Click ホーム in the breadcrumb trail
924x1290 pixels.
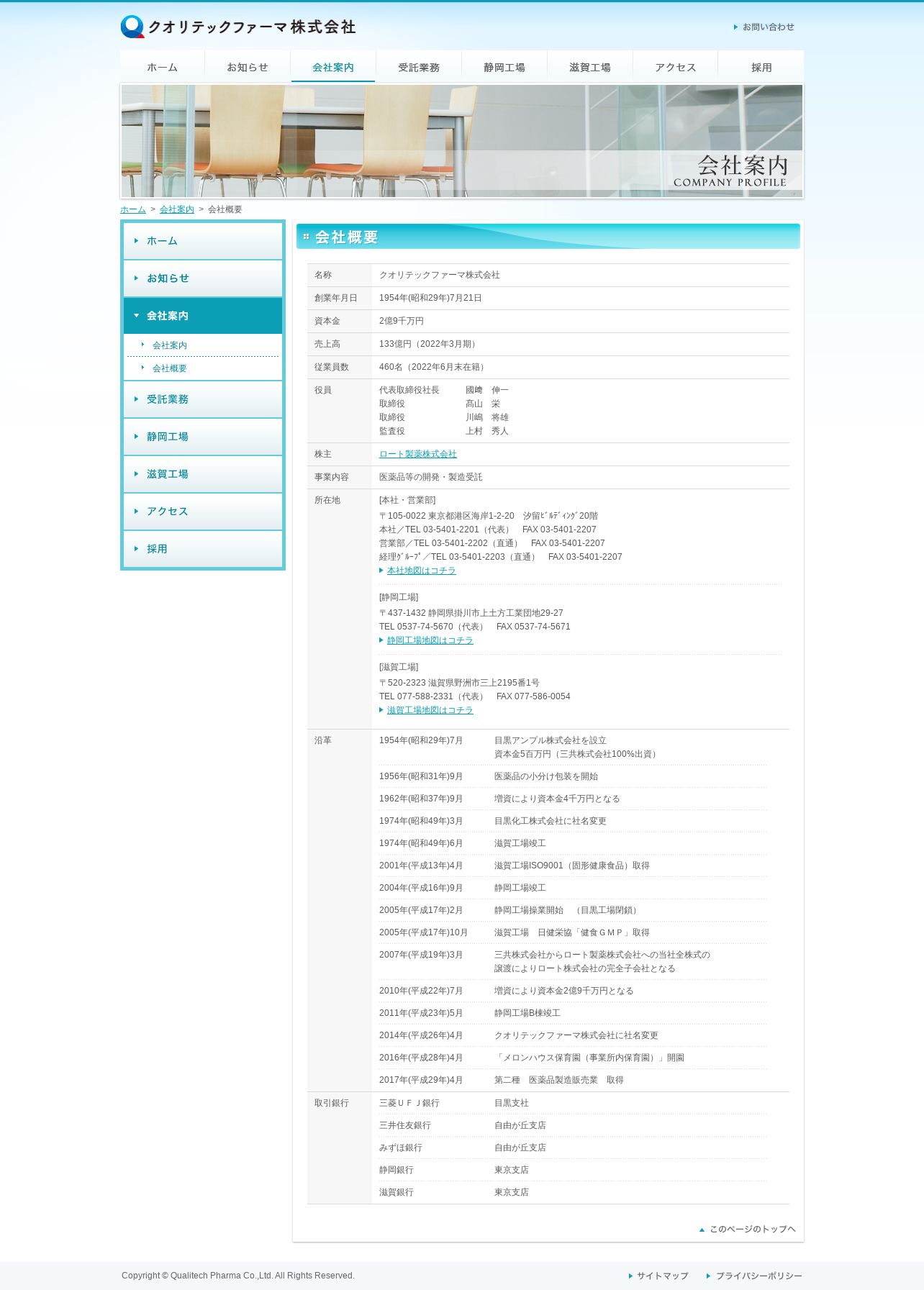pos(133,209)
